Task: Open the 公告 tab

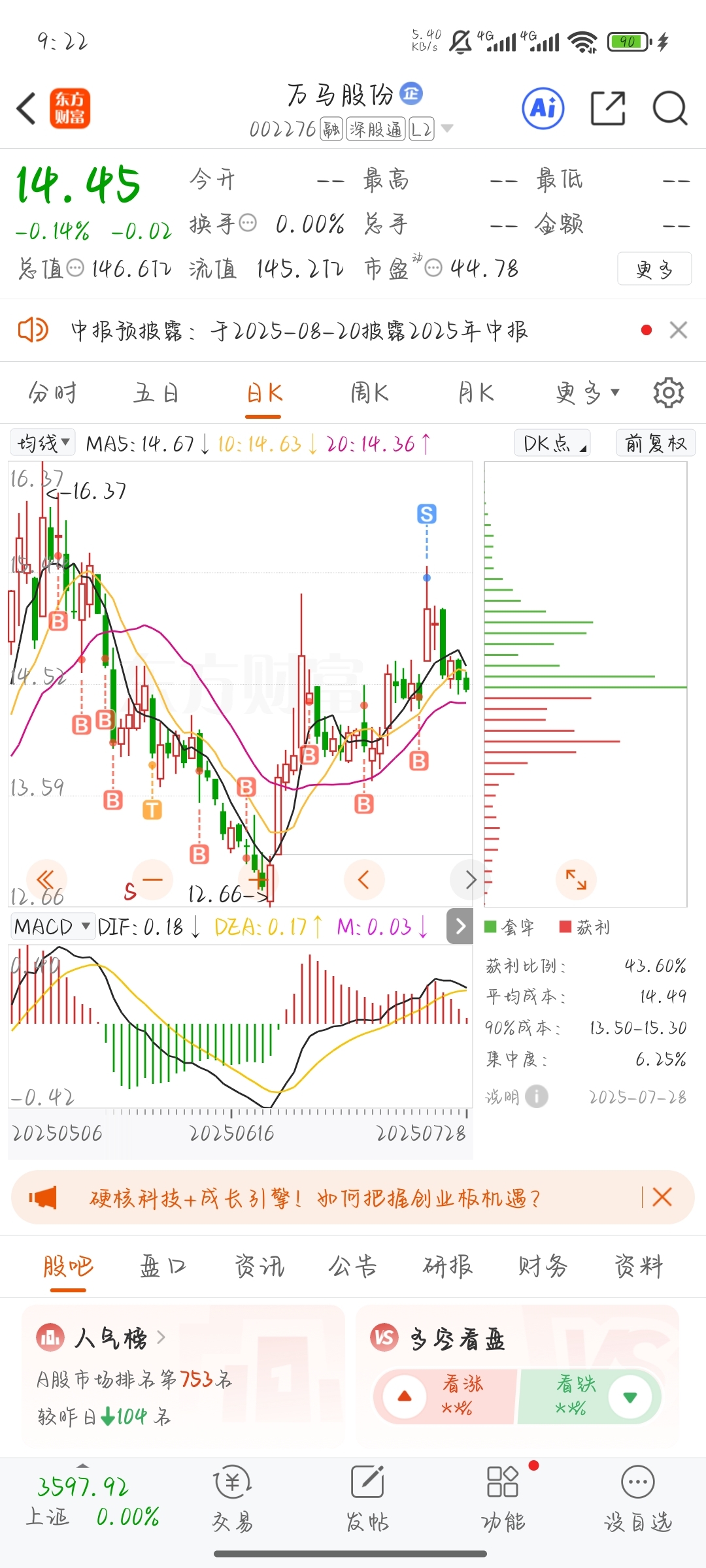Action: 352,1266
